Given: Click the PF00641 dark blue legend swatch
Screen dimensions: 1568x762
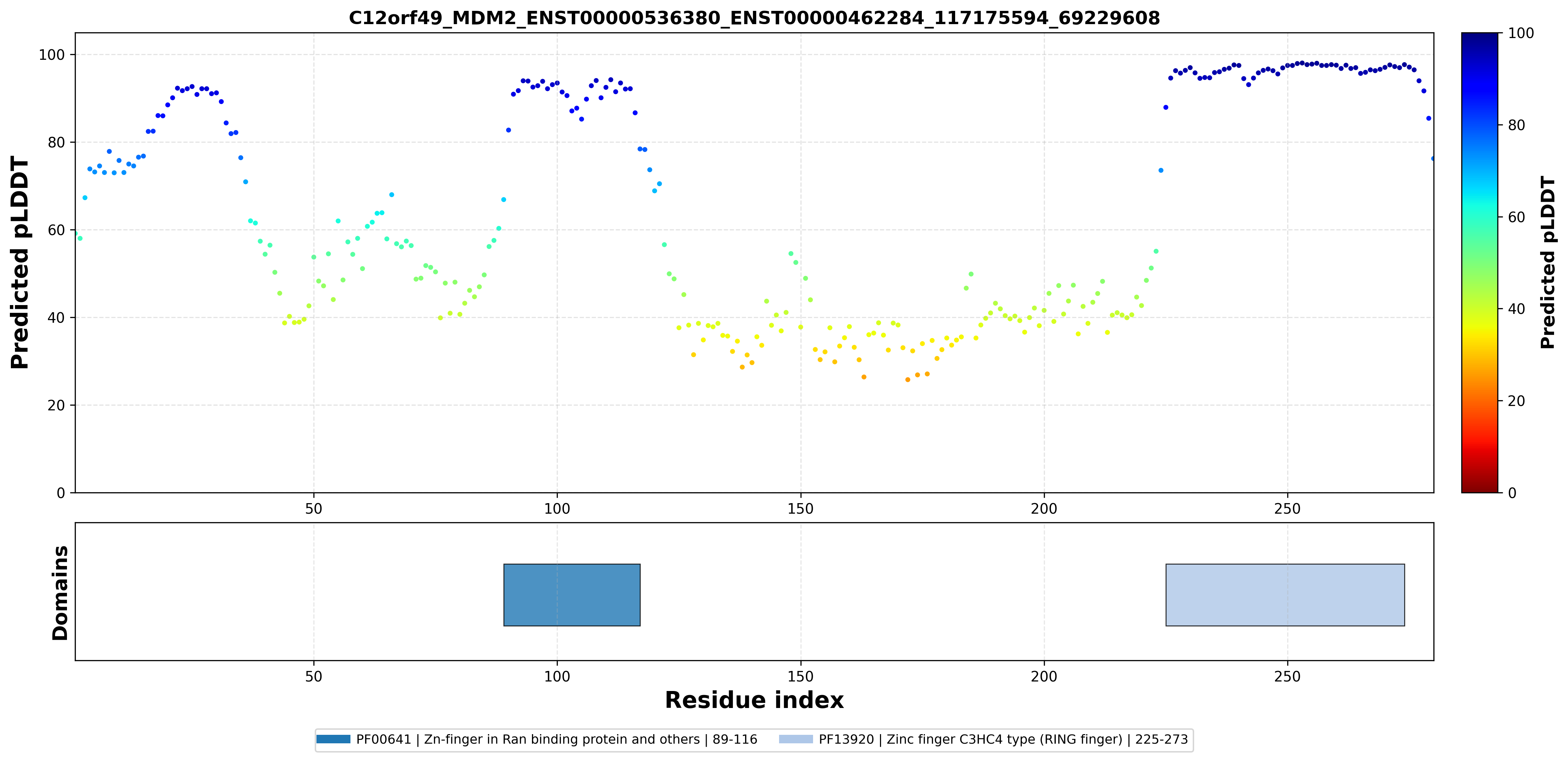Looking at the screenshot, I should click(333, 739).
